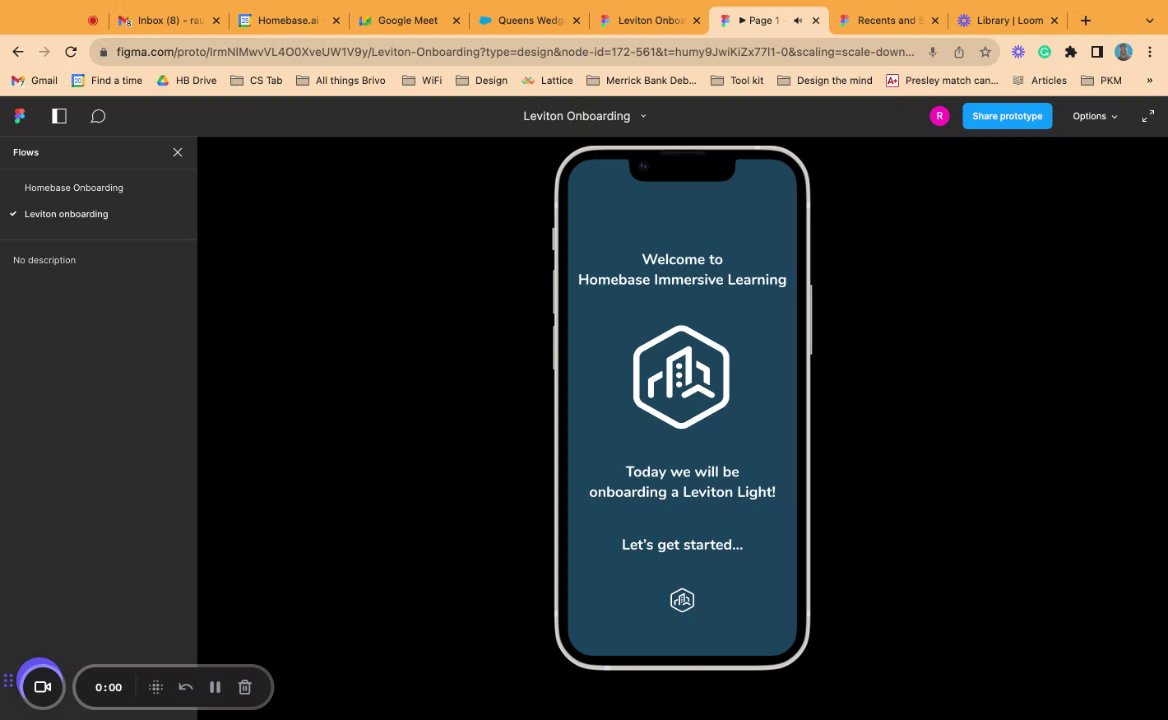Screen dimensions: 1168x720
Task: Open the Chrome three-dot menu
Action: (1150, 51)
